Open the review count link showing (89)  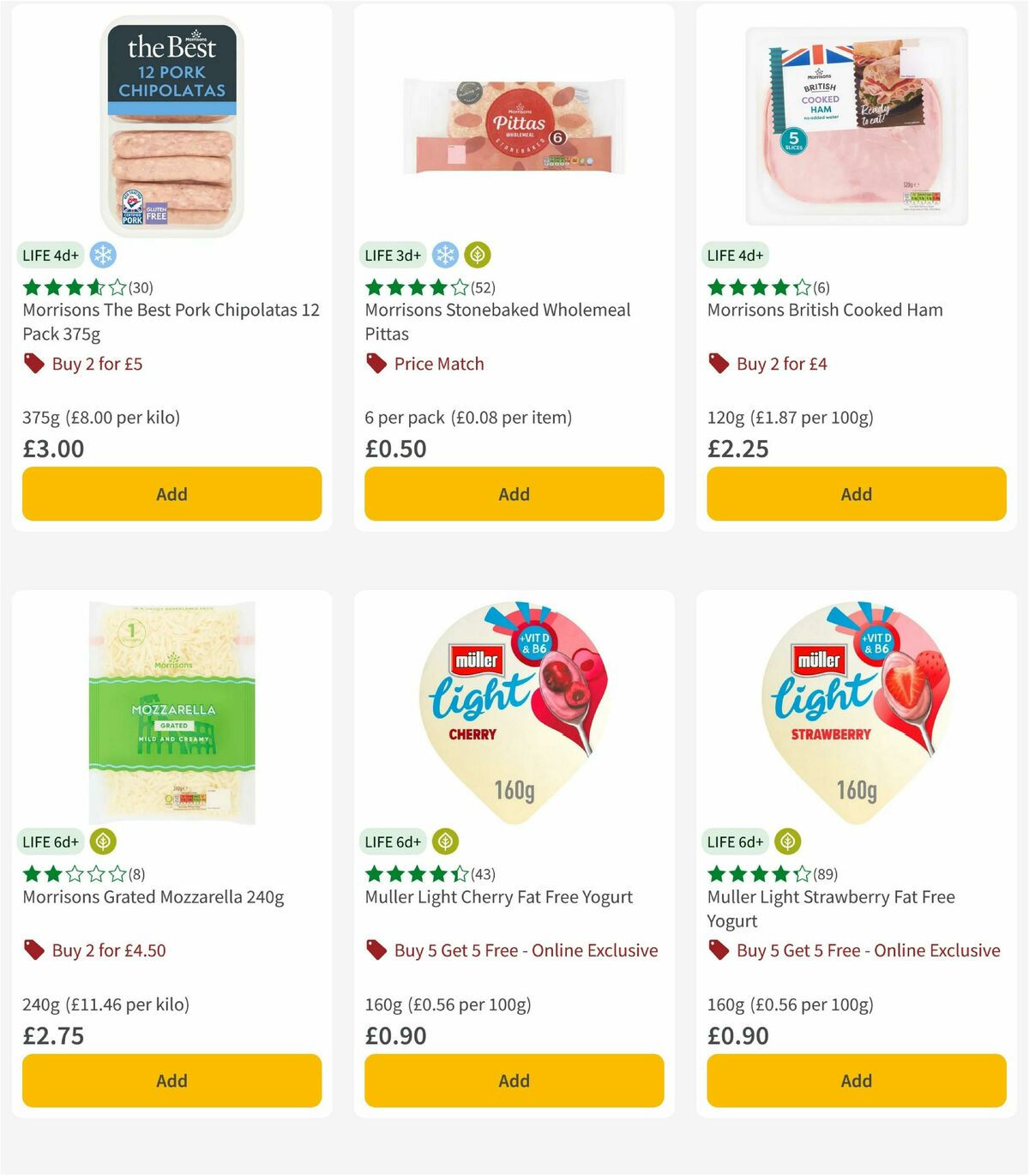(x=826, y=874)
